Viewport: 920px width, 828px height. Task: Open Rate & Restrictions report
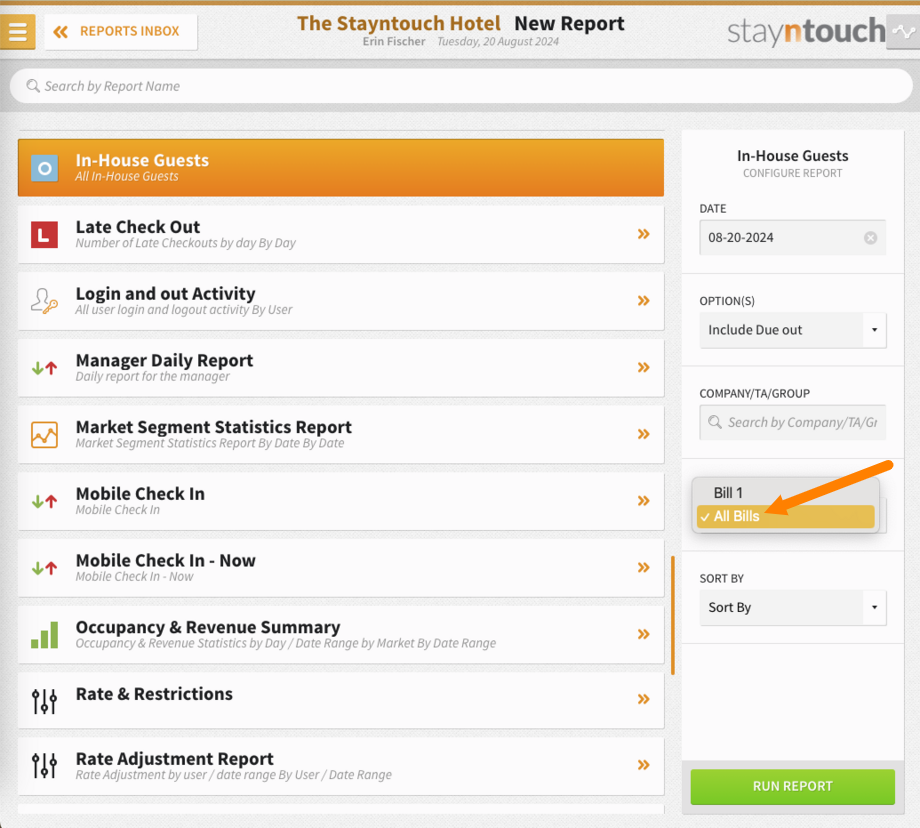point(341,700)
